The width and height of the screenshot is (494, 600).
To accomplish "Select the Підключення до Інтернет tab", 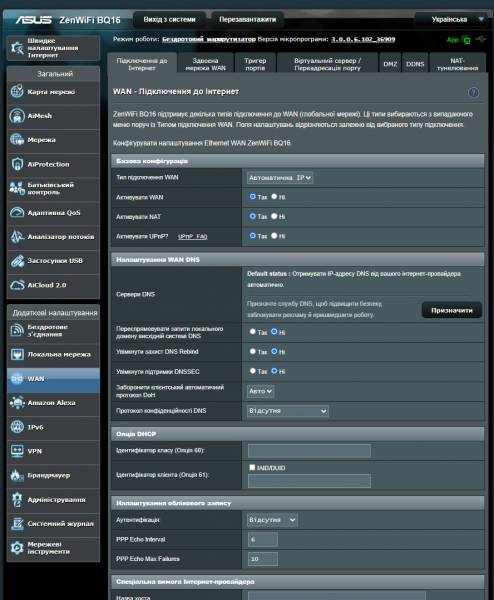I will tap(142, 64).
